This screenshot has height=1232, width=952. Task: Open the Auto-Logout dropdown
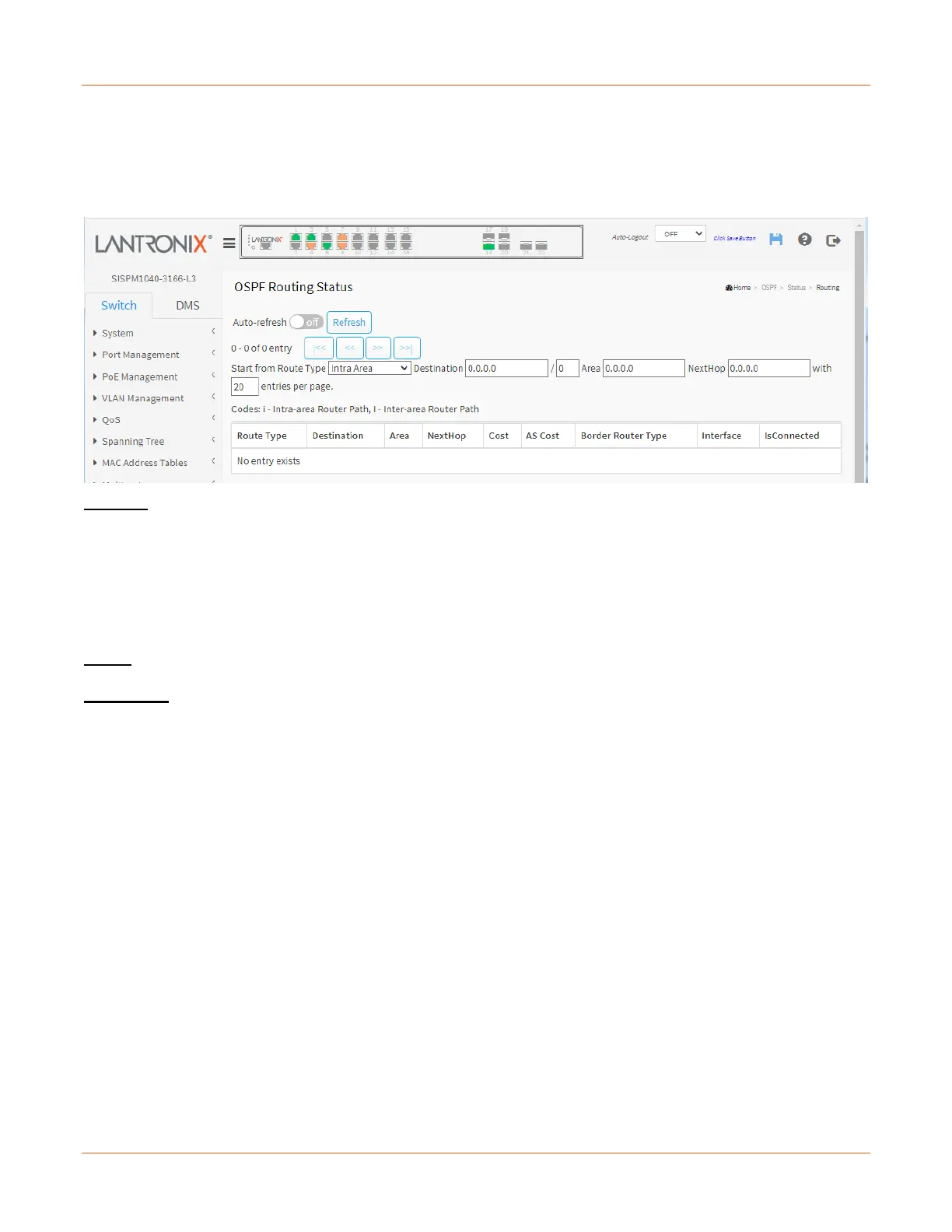pyautogui.click(x=681, y=233)
